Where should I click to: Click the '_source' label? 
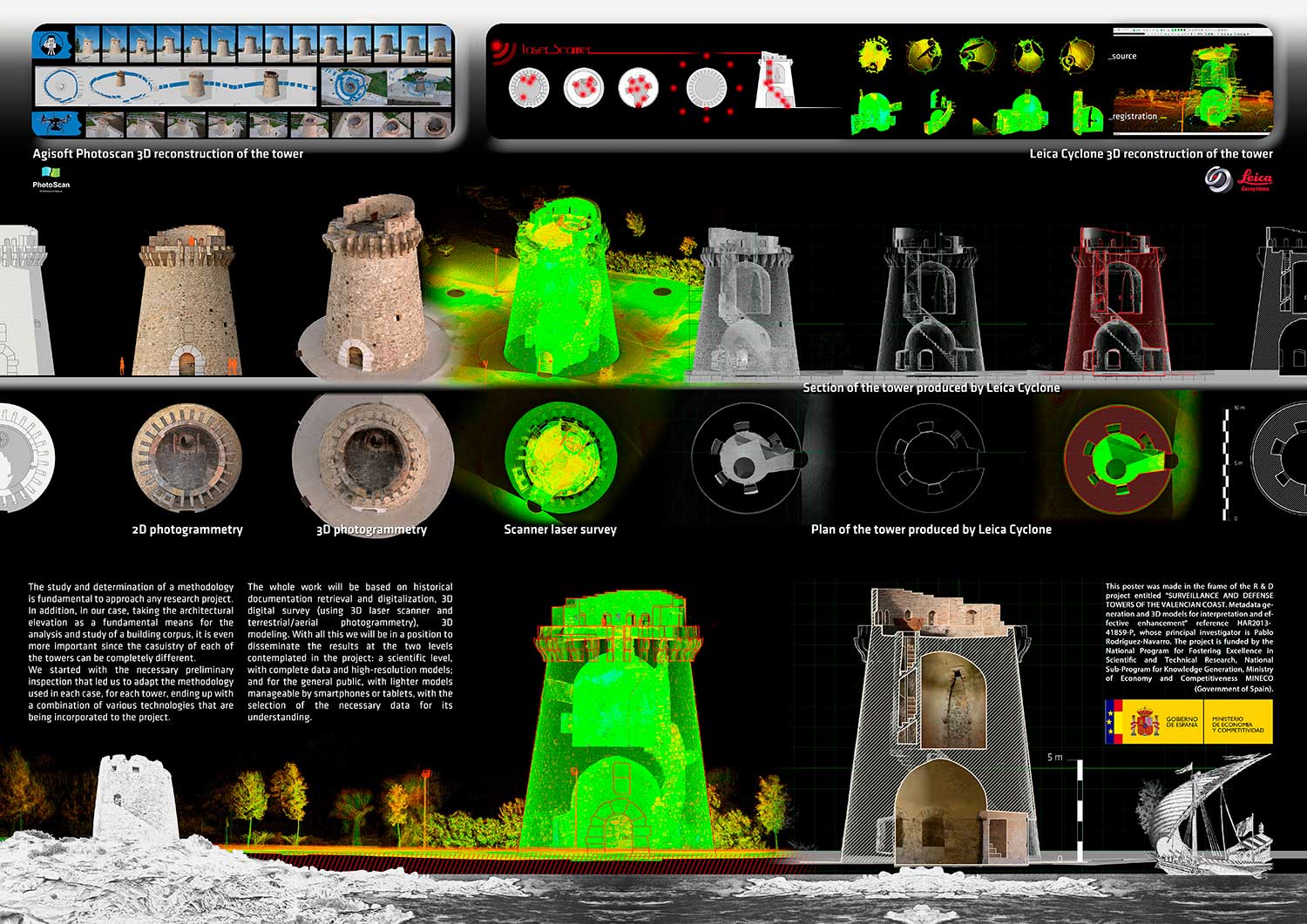[x=1123, y=56]
